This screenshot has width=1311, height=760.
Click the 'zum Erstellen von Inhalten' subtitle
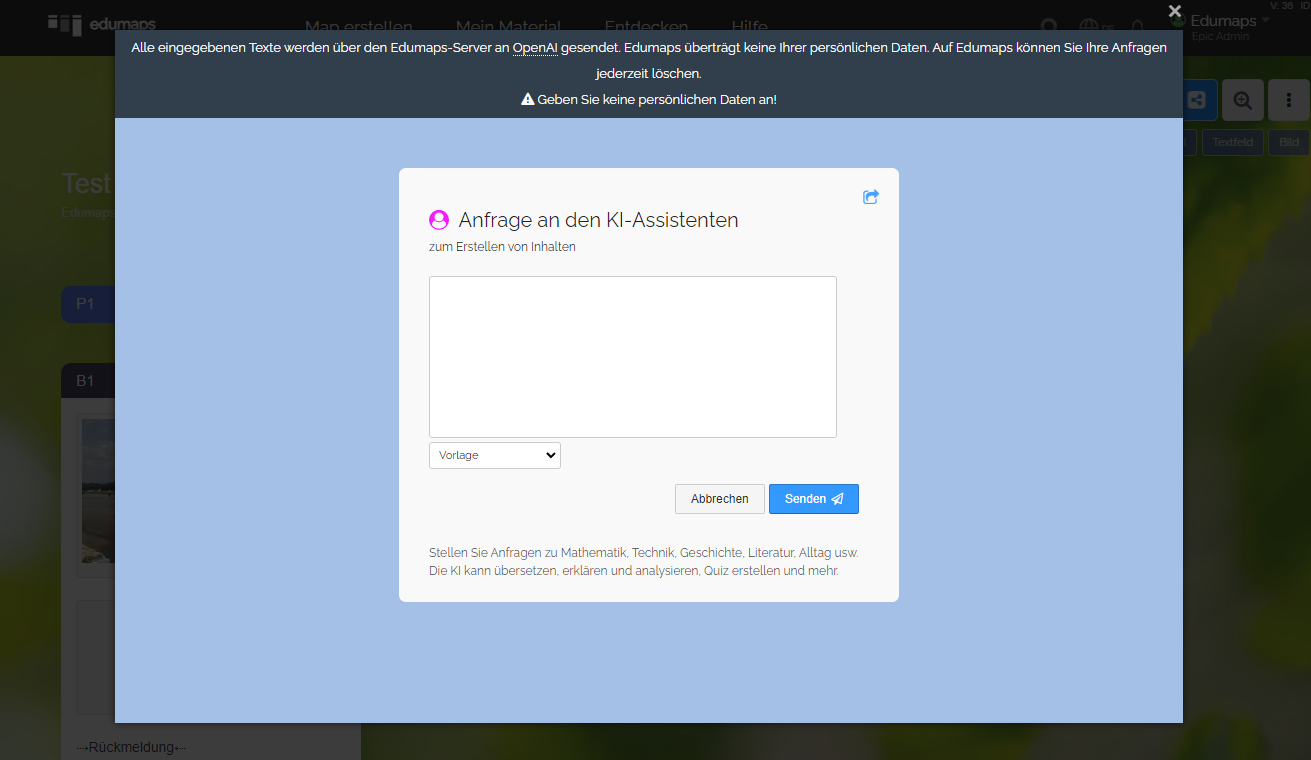(x=502, y=246)
